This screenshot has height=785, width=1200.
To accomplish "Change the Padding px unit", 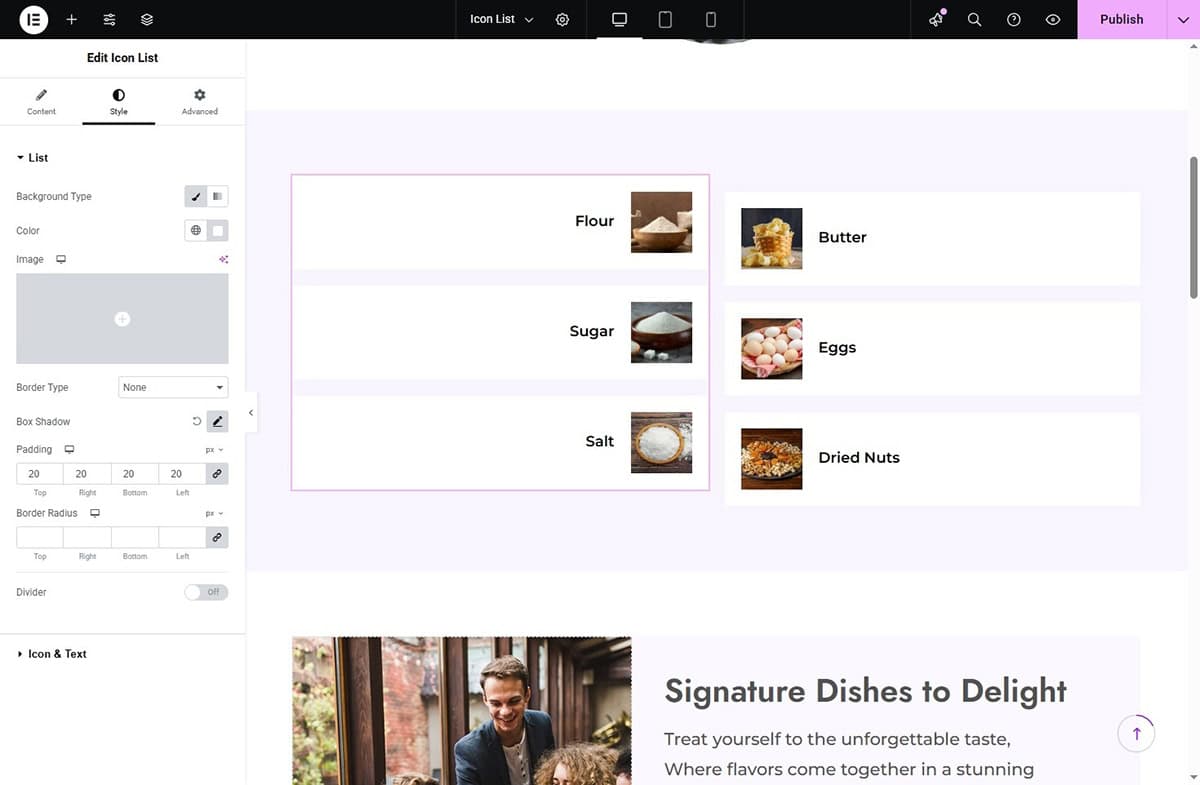I will click(214, 450).
